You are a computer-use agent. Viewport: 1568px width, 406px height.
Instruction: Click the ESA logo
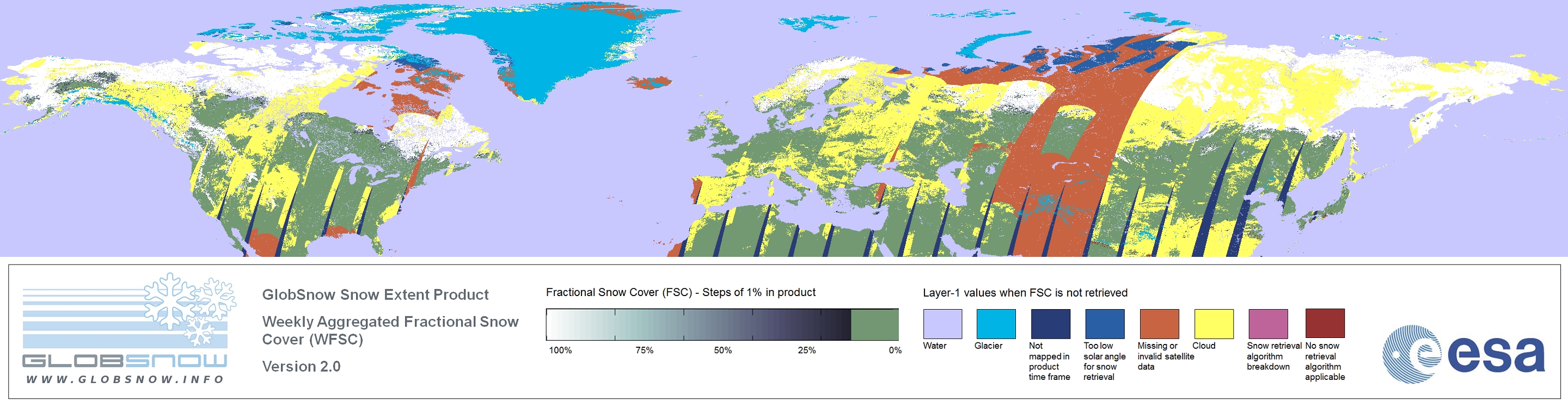(1463, 354)
